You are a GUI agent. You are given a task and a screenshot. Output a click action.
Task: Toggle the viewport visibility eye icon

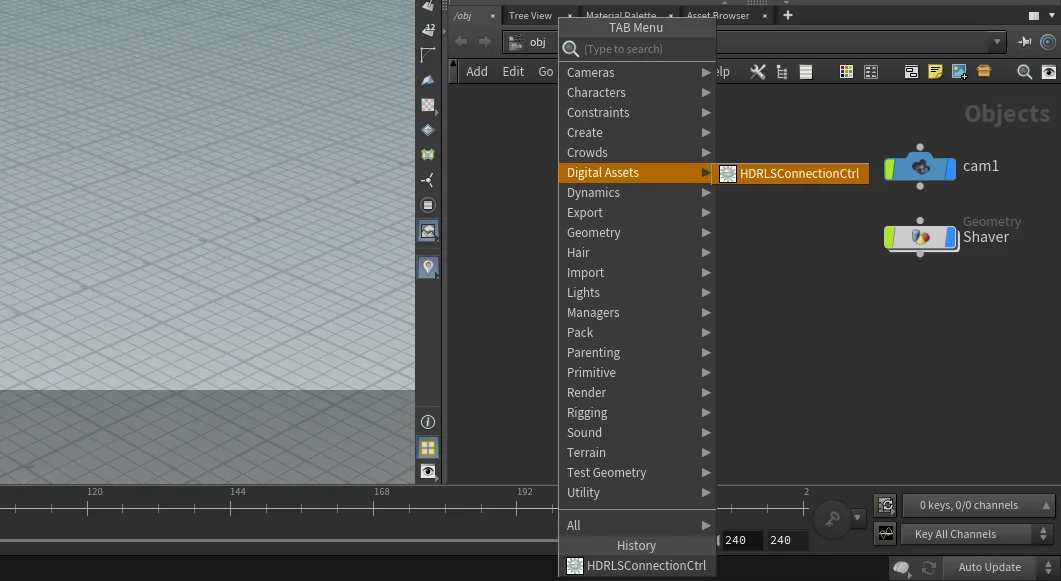(428, 471)
